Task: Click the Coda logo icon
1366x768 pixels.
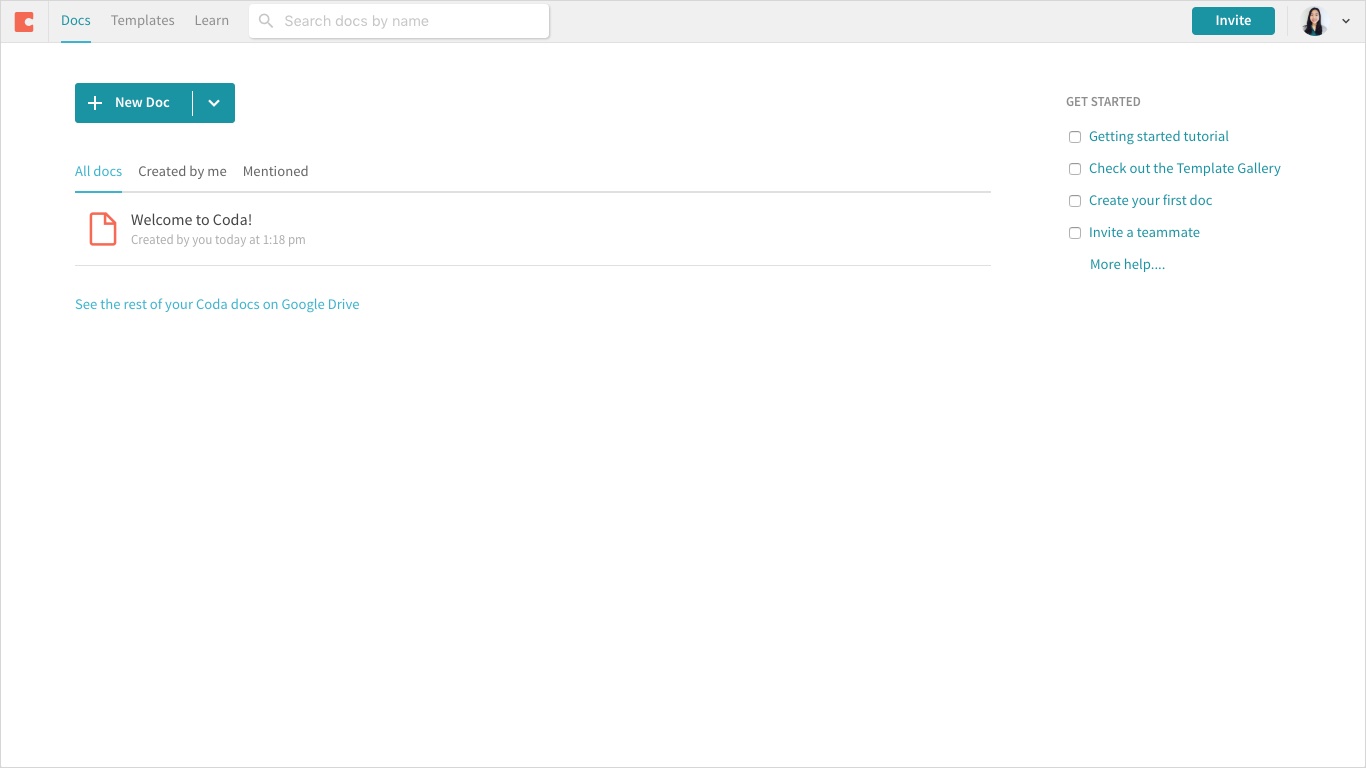Action: point(24,21)
